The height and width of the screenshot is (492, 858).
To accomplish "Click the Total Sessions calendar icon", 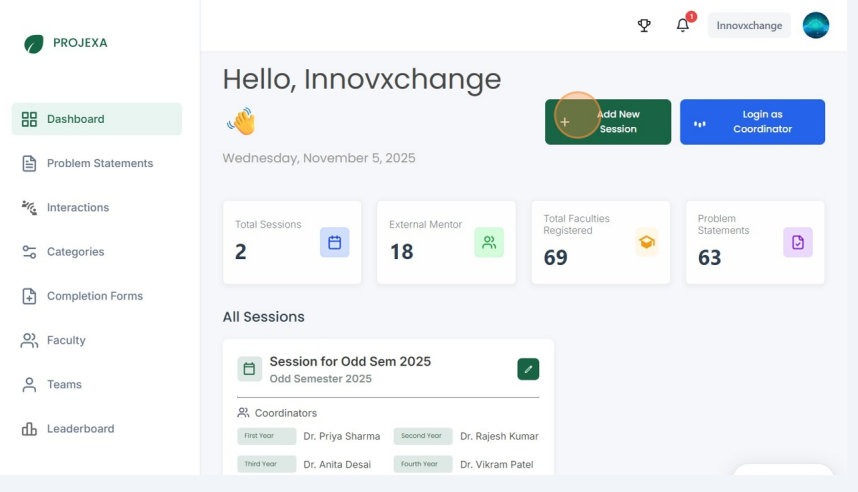I will tap(334, 242).
